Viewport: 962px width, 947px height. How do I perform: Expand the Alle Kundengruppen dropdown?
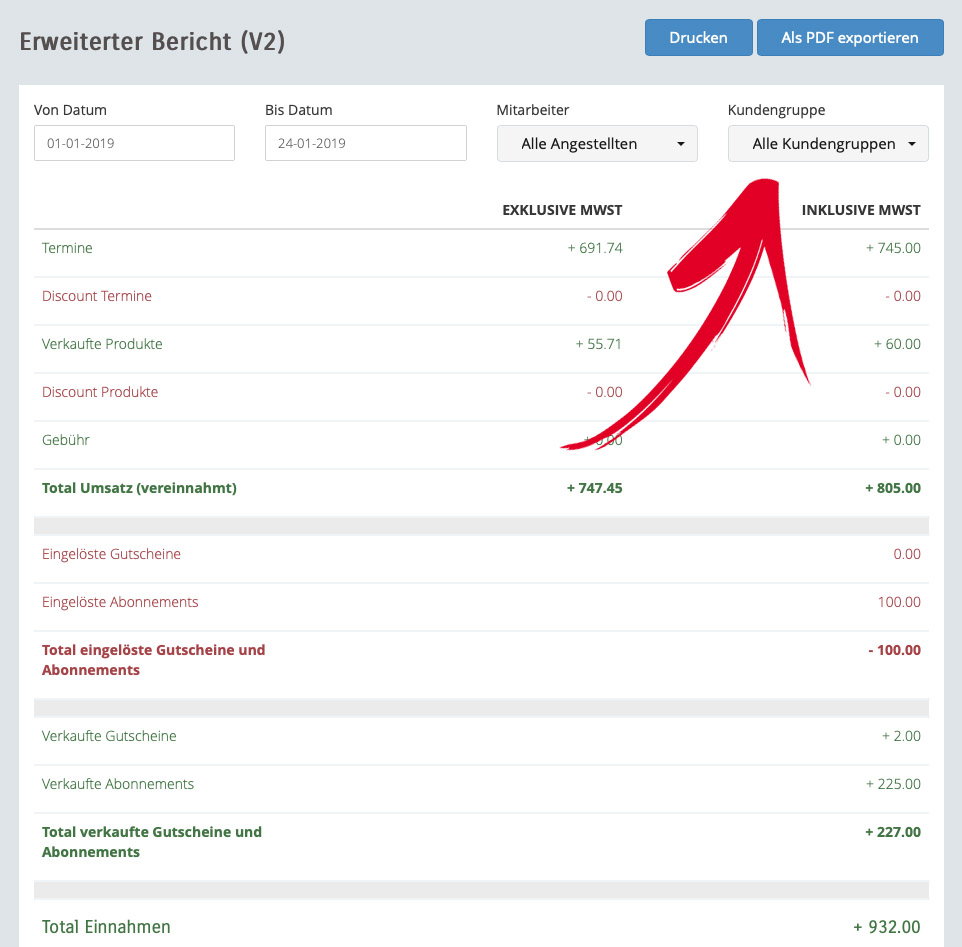point(827,144)
